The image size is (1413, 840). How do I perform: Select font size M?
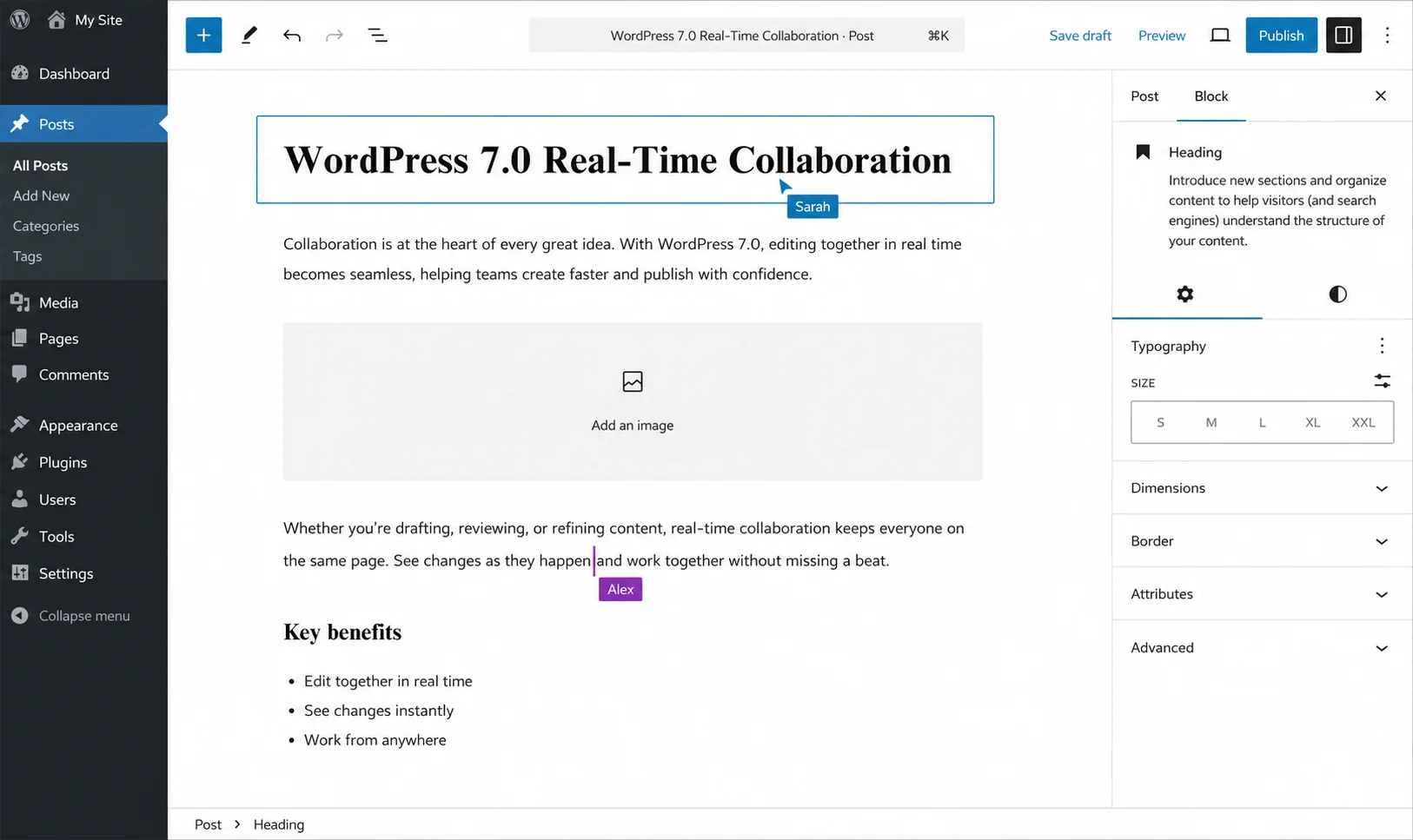(1211, 422)
